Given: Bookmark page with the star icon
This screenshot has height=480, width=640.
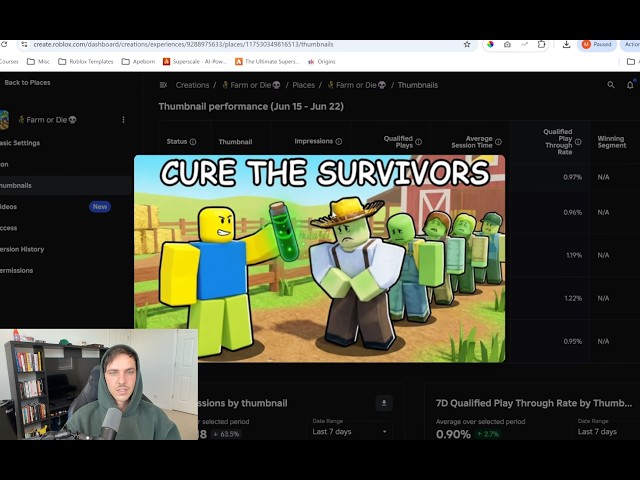Looking at the screenshot, I should [x=467, y=44].
